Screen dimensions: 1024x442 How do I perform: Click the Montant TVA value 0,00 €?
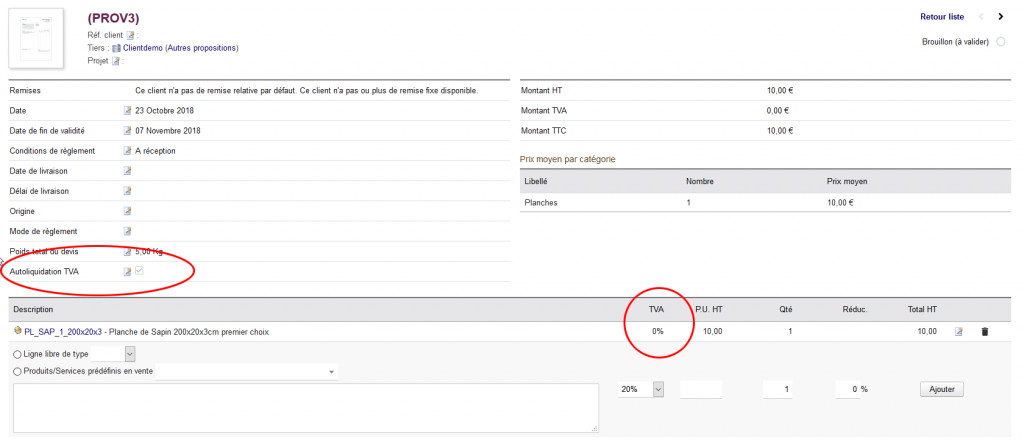click(778, 111)
